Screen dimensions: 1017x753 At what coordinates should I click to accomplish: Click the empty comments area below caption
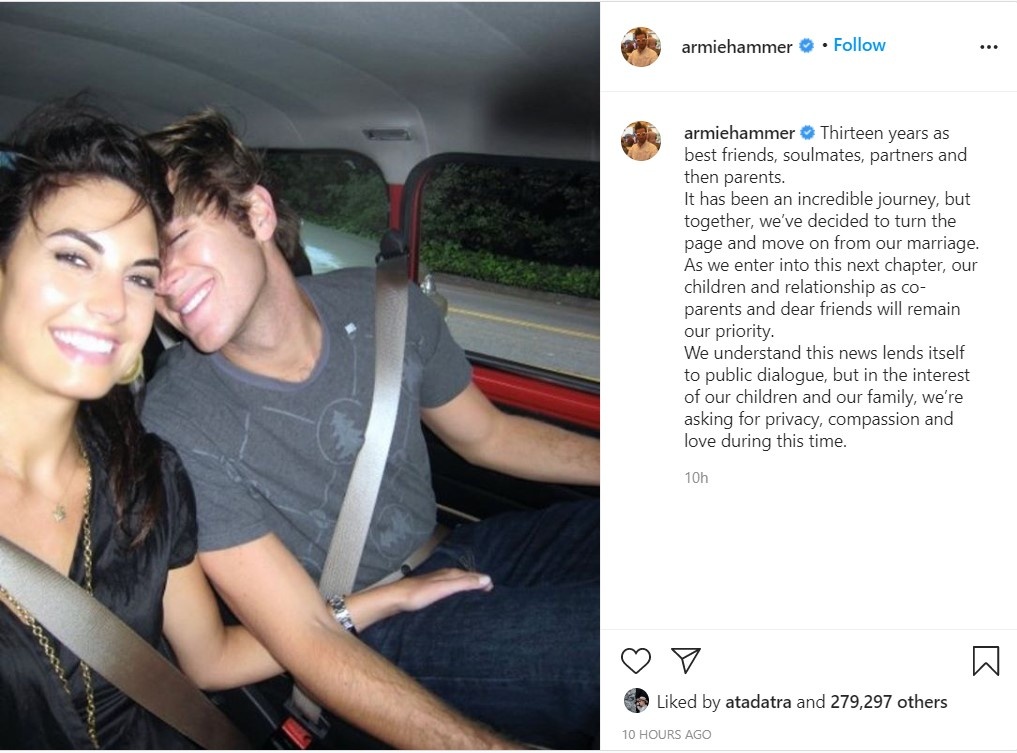808,558
